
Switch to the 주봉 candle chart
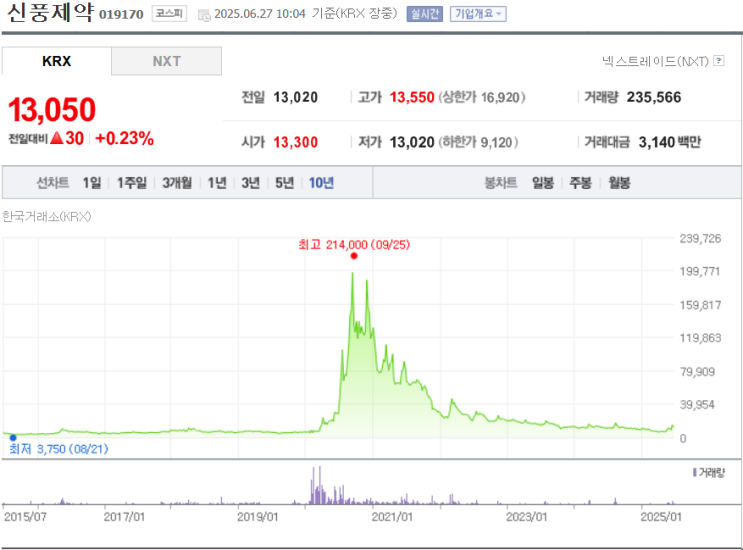point(580,182)
